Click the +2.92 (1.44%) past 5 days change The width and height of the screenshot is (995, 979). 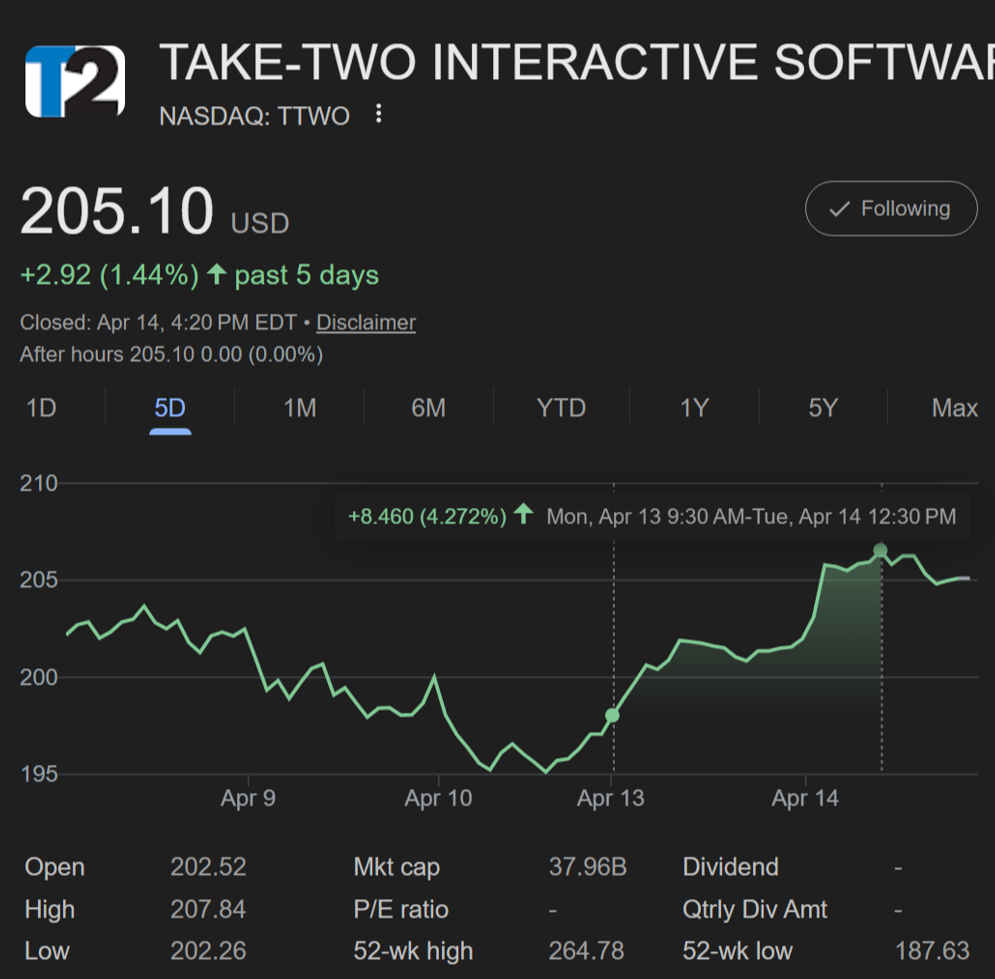click(x=199, y=275)
